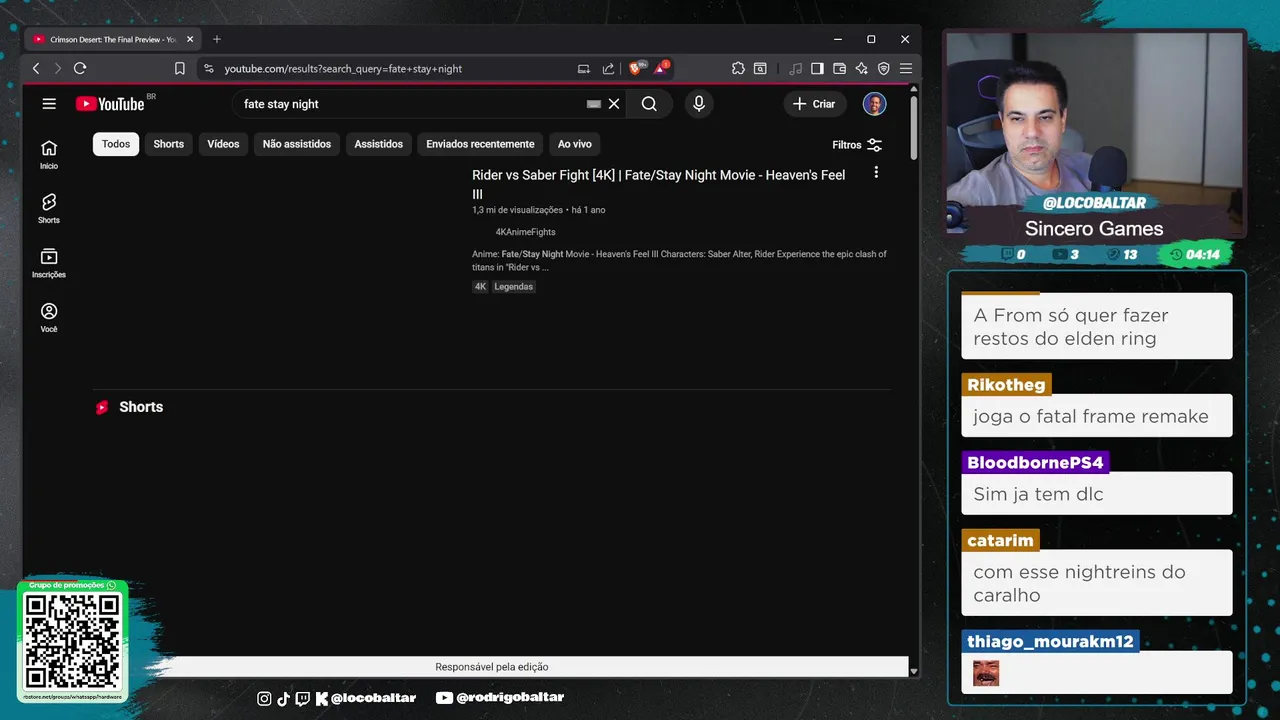Clear the search box text
This screenshot has height=720, width=1280.
coord(614,104)
